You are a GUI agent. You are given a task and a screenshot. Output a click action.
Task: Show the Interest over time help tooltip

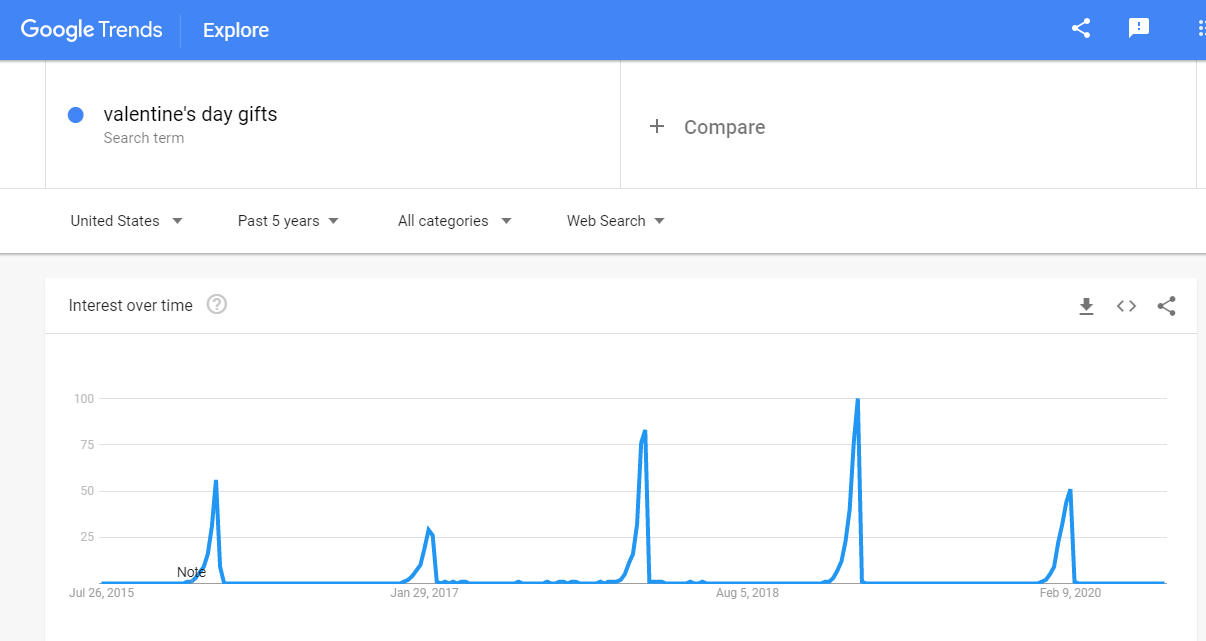(x=217, y=305)
